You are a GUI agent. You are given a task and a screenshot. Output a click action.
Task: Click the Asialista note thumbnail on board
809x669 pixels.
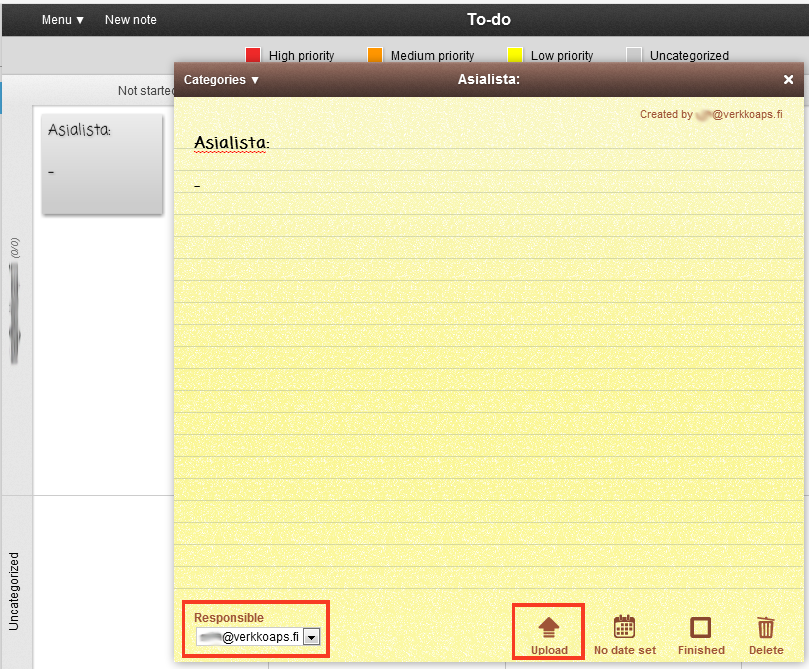point(102,164)
